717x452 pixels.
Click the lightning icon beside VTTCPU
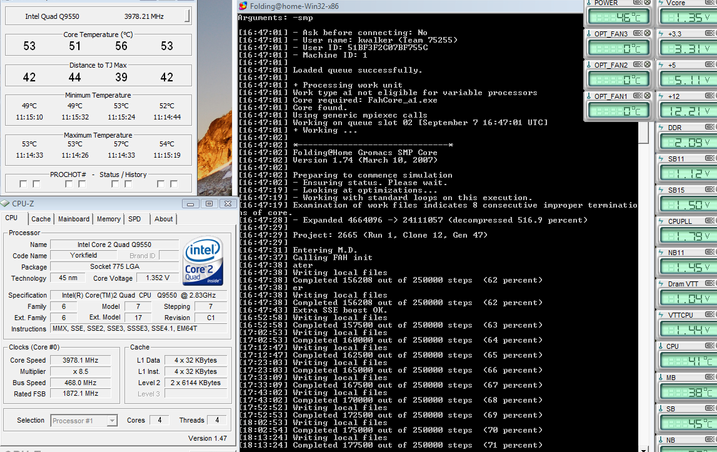coord(661,315)
